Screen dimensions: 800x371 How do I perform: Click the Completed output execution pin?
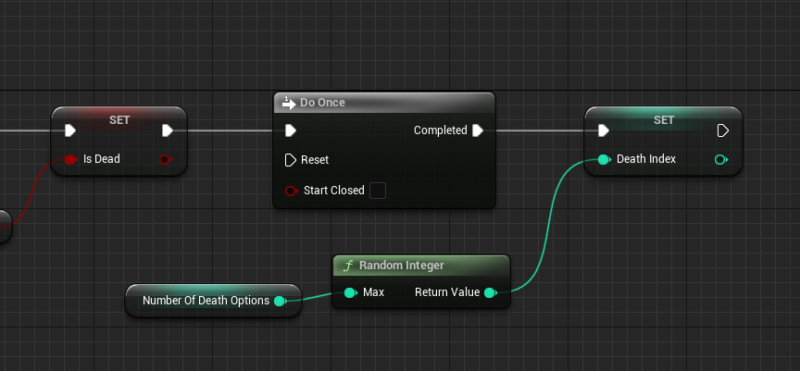[x=478, y=131]
